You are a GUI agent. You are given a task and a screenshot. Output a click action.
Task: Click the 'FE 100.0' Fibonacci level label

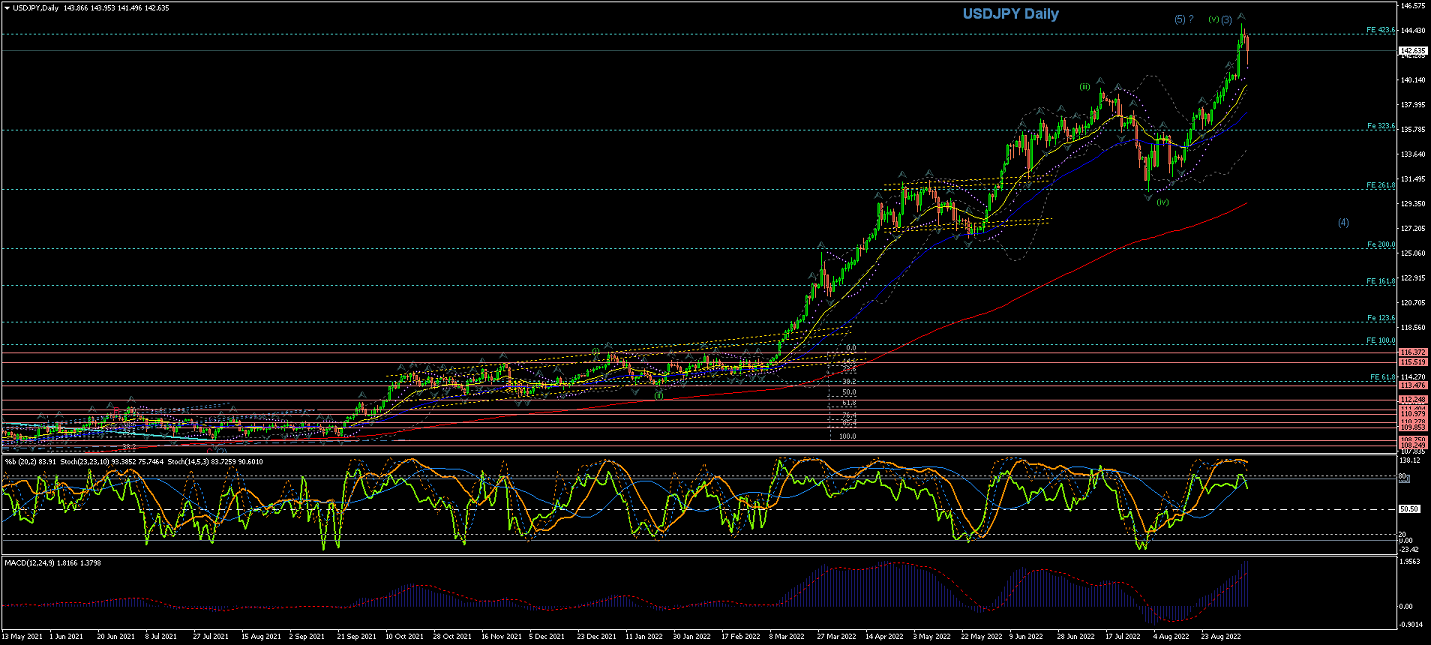click(x=1380, y=341)
